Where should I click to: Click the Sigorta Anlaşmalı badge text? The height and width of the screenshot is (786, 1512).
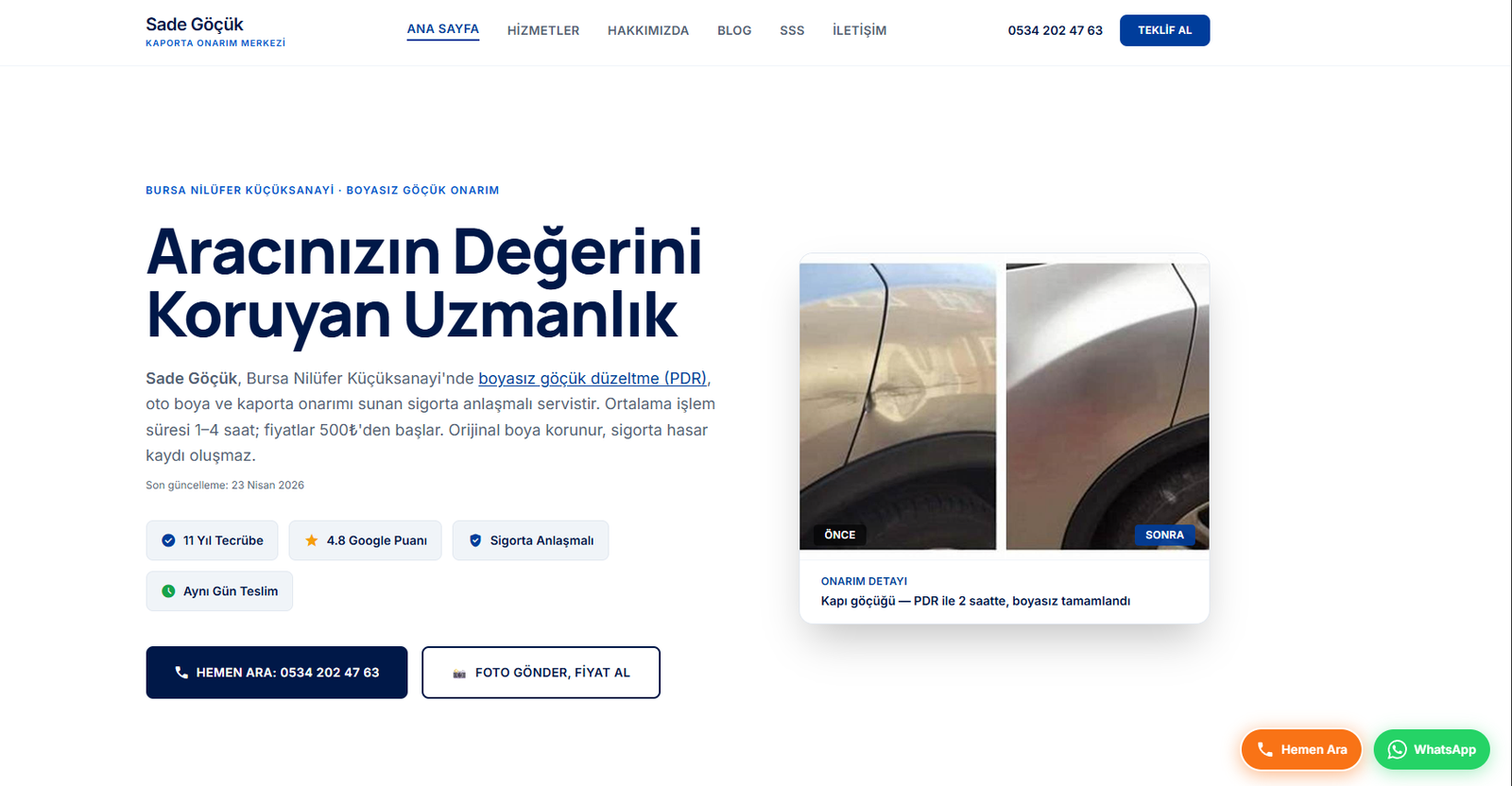click(x=541, y=540)
